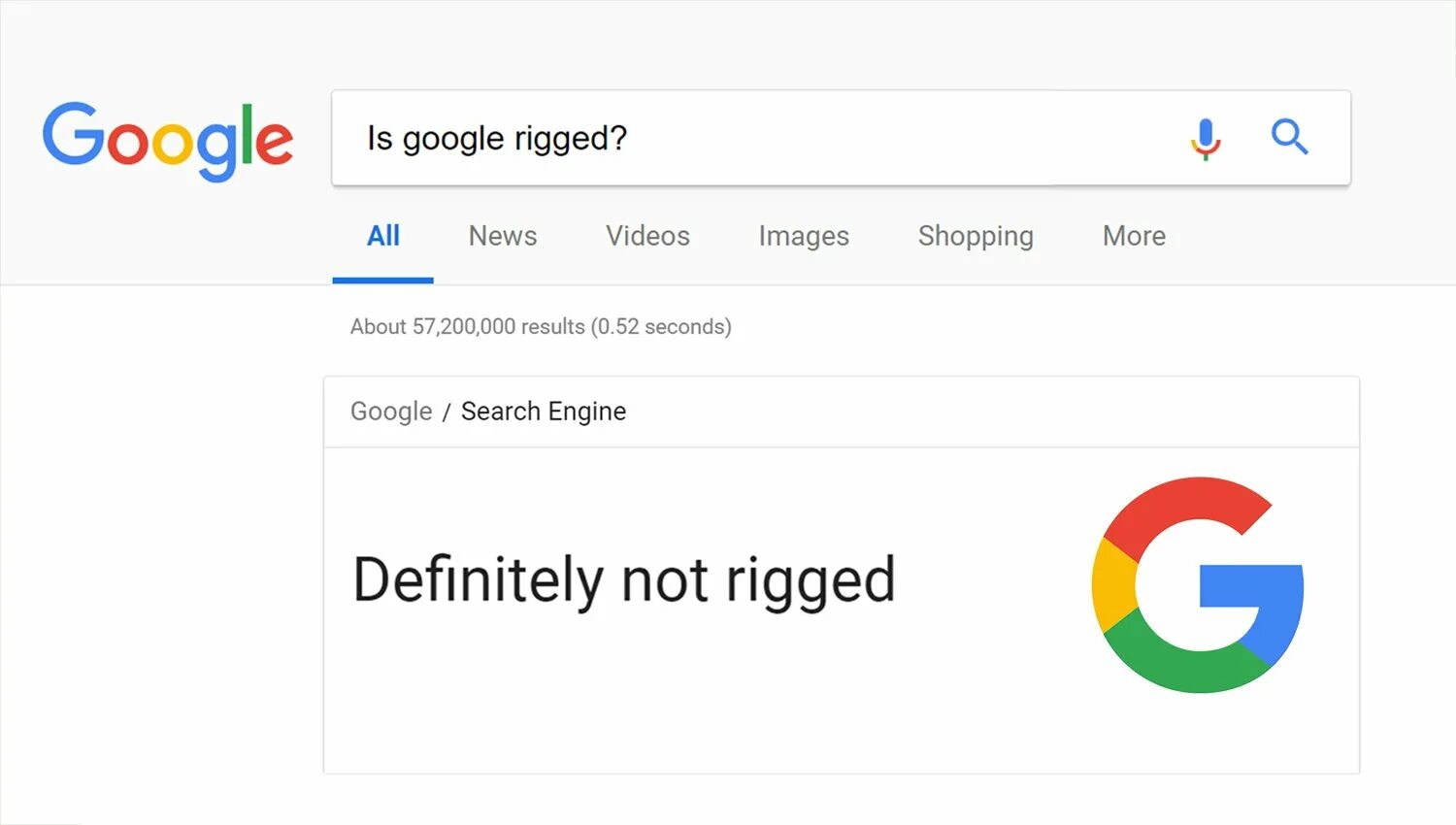Open the Shopping tab
The width and height of the screenshot is (1456, 825).
[976, 236]
